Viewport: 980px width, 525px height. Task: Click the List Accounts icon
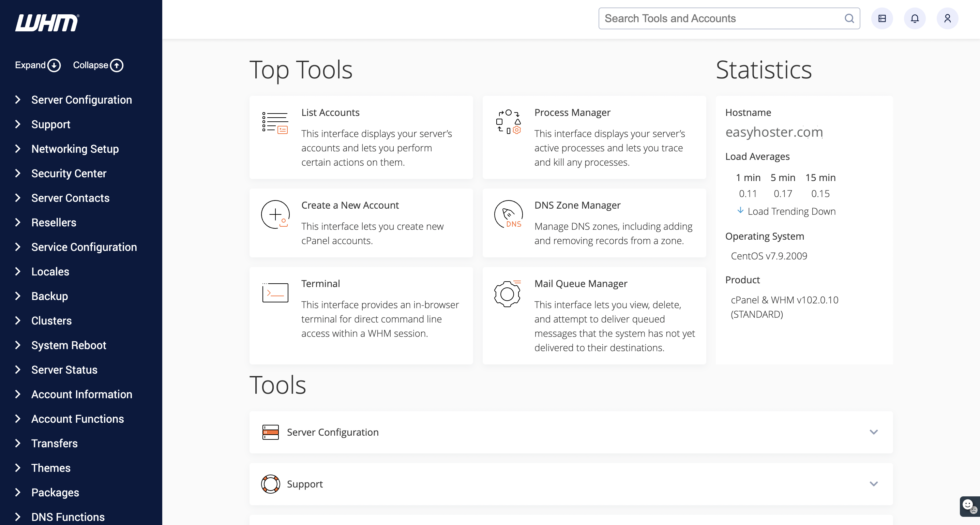[275, 123]
